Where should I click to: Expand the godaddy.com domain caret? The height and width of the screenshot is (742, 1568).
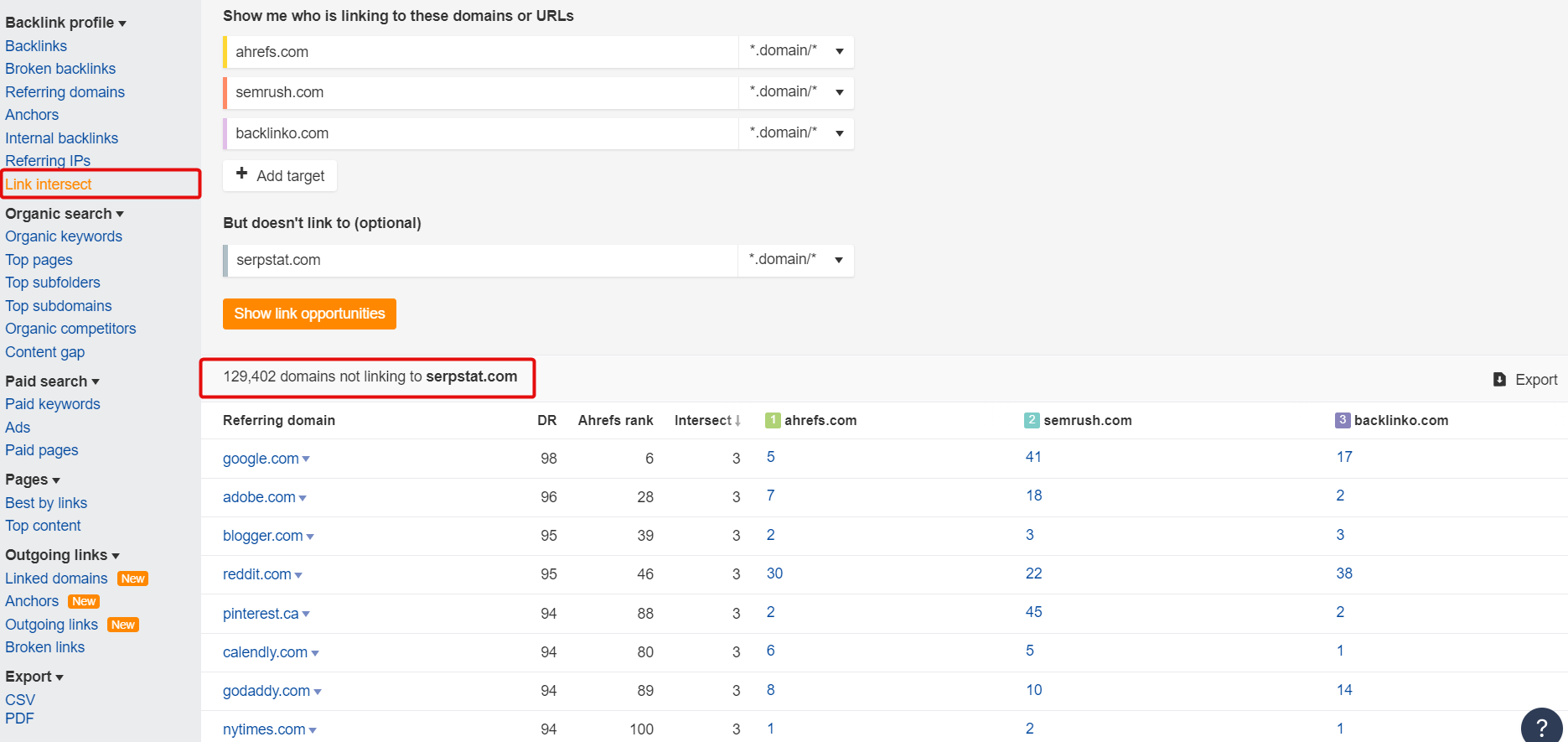318,692
